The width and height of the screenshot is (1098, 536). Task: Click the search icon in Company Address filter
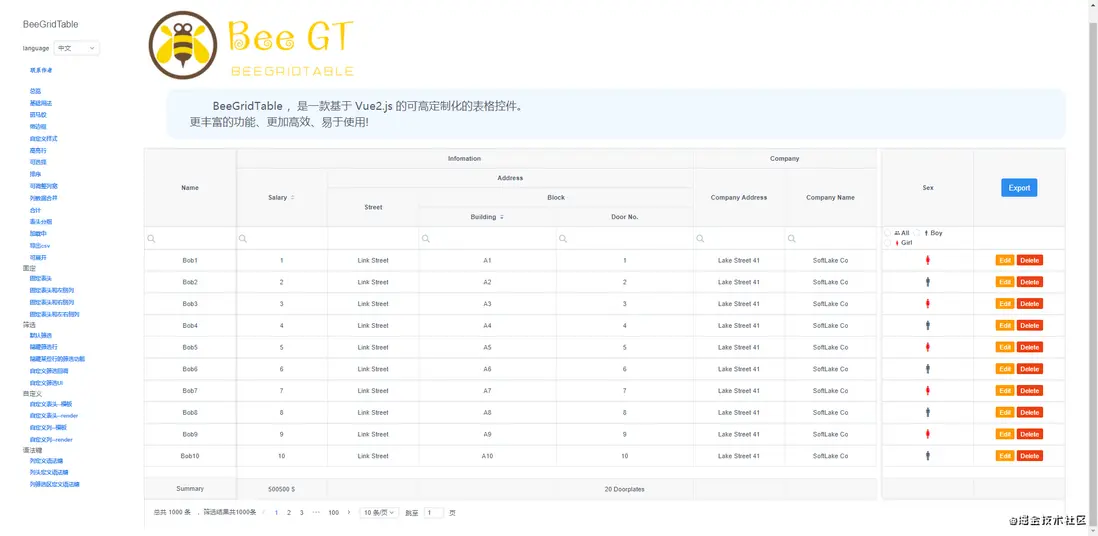coord(700,239)
